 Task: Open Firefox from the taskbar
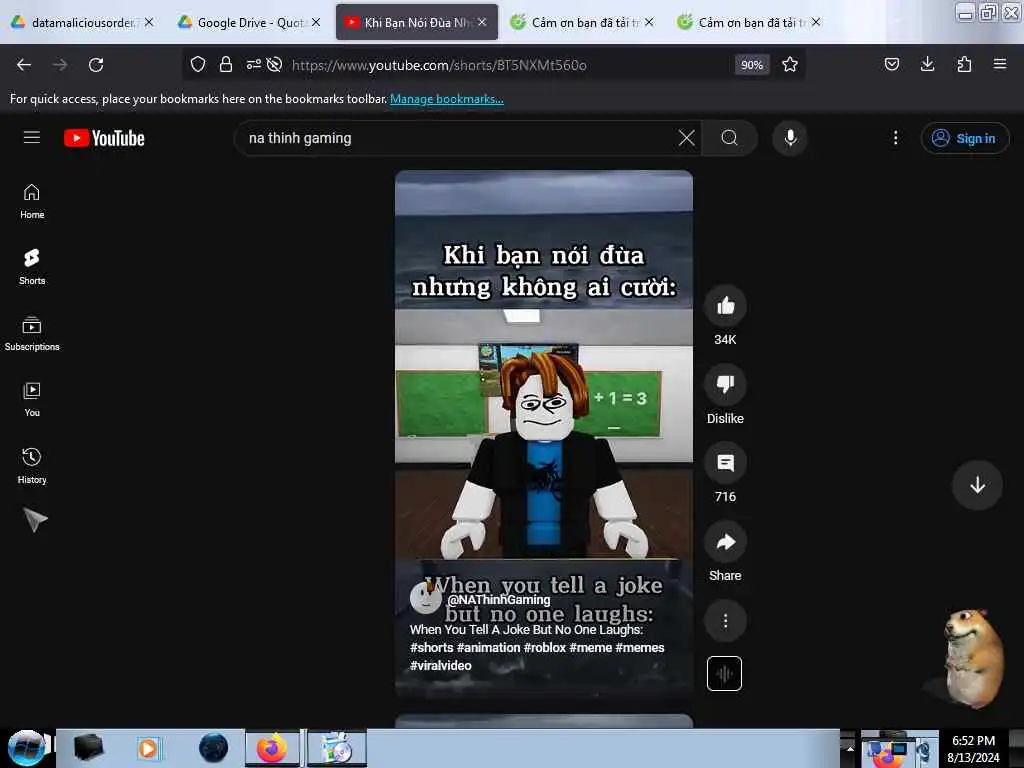[272, 748]
